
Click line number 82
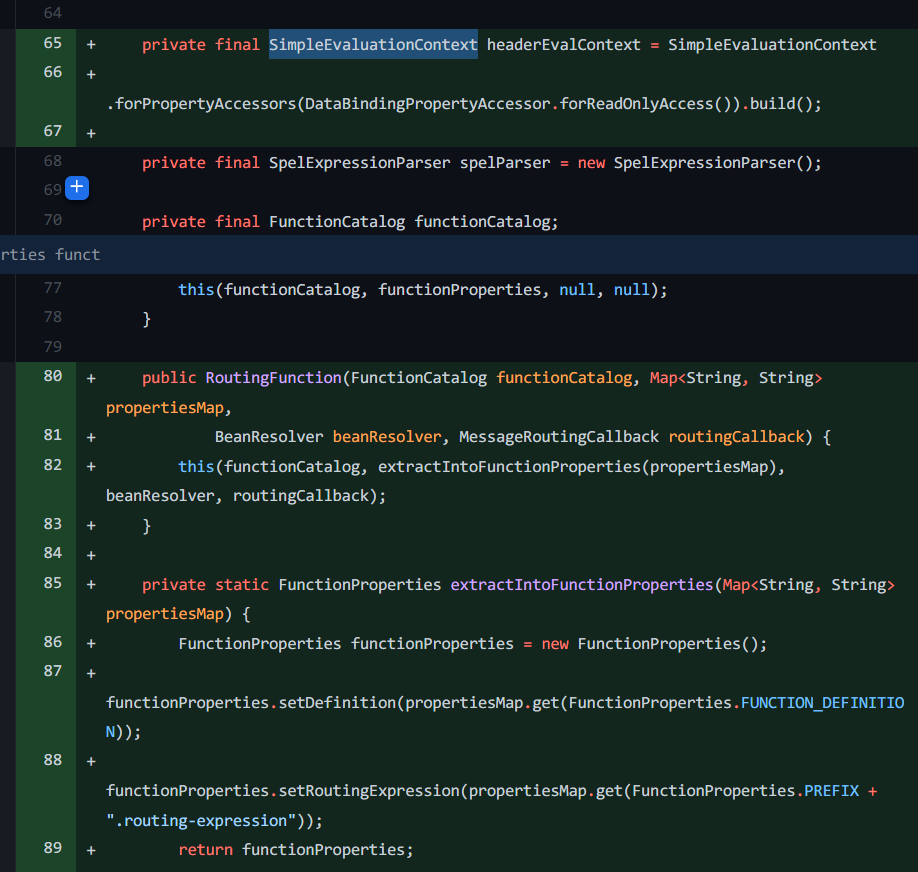pos(53,465)
